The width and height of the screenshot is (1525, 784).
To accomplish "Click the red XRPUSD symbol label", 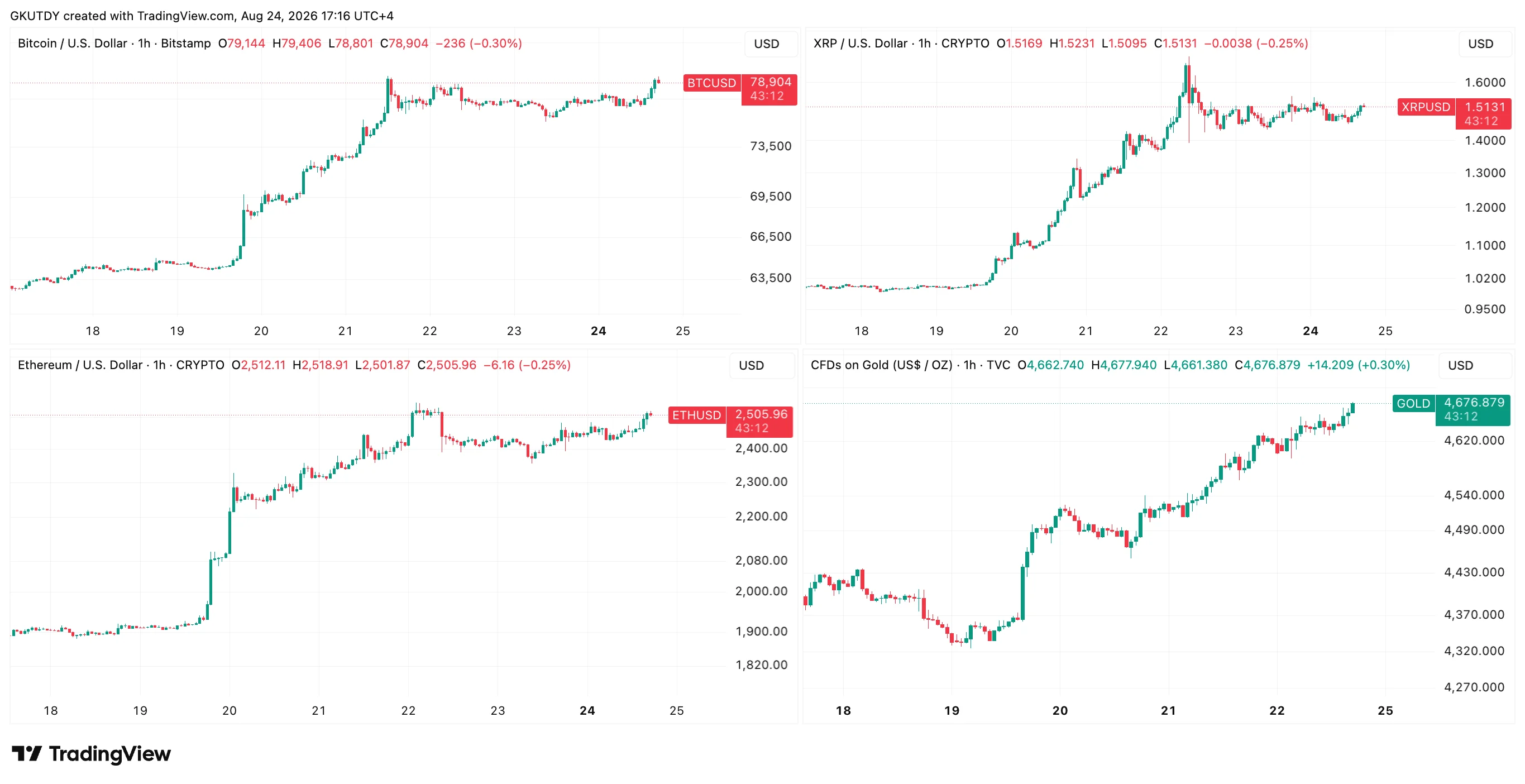I will (1426, 107).
